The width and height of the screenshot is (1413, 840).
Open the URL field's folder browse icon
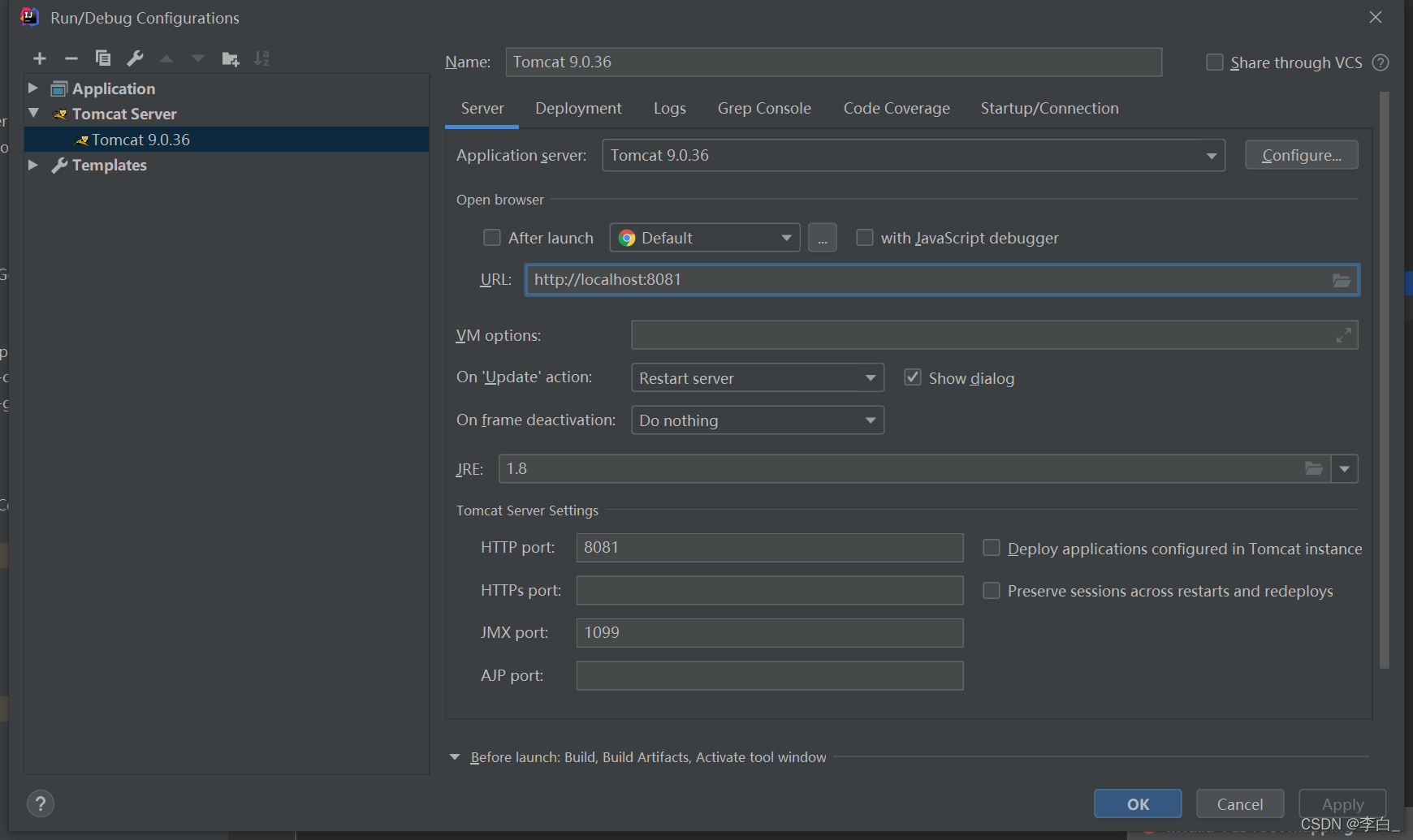pyautogui.click(x=1342, y=281)
